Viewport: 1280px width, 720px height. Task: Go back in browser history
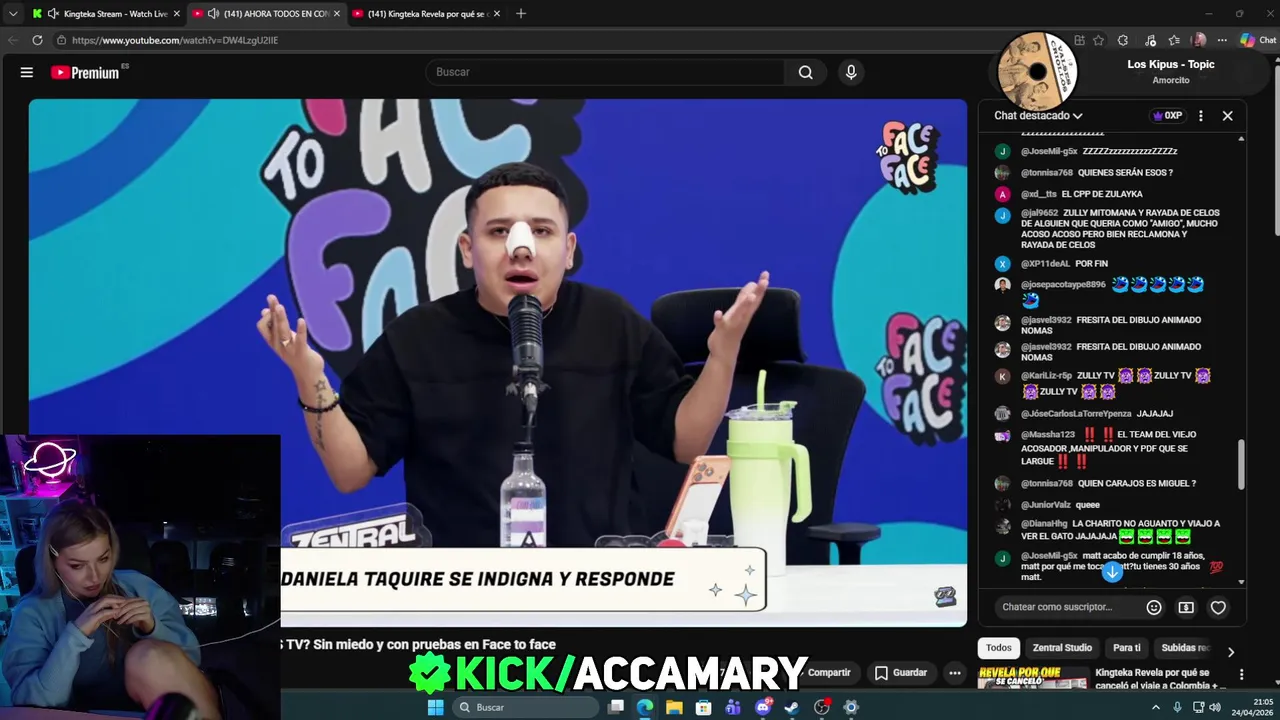click(x=12, y=40)
